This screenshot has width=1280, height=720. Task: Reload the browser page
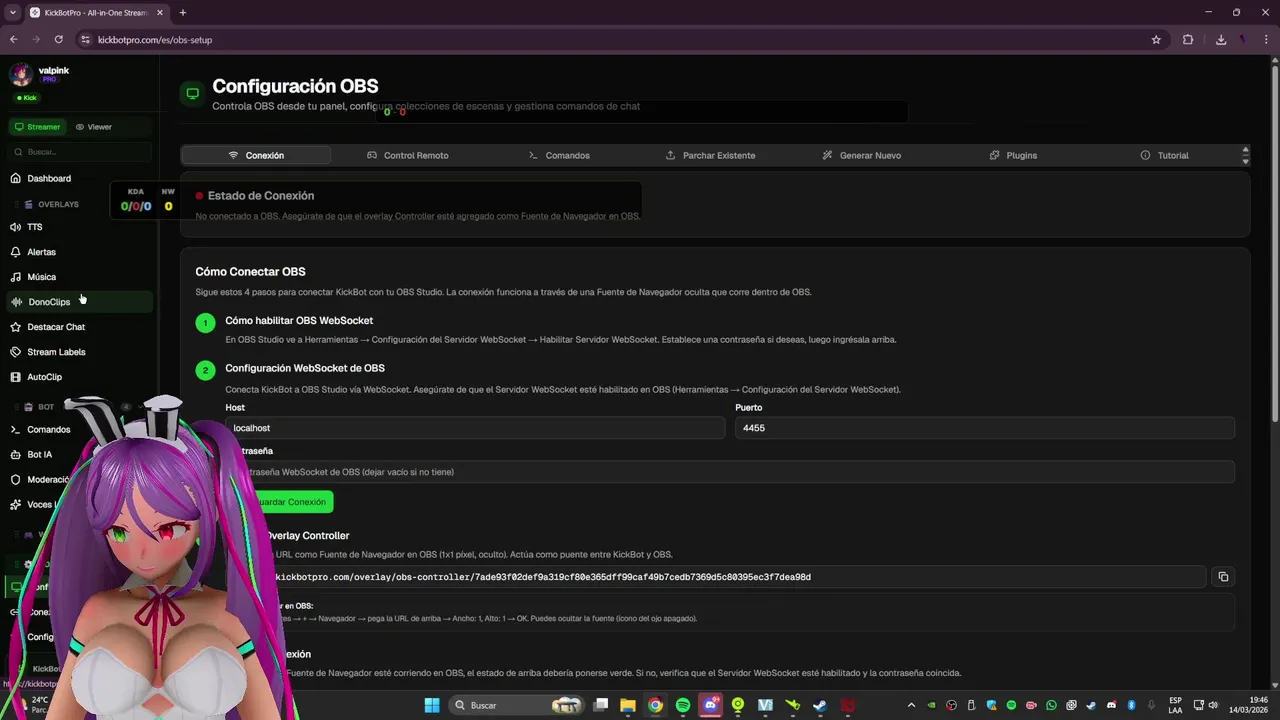[x=59, y=40]
